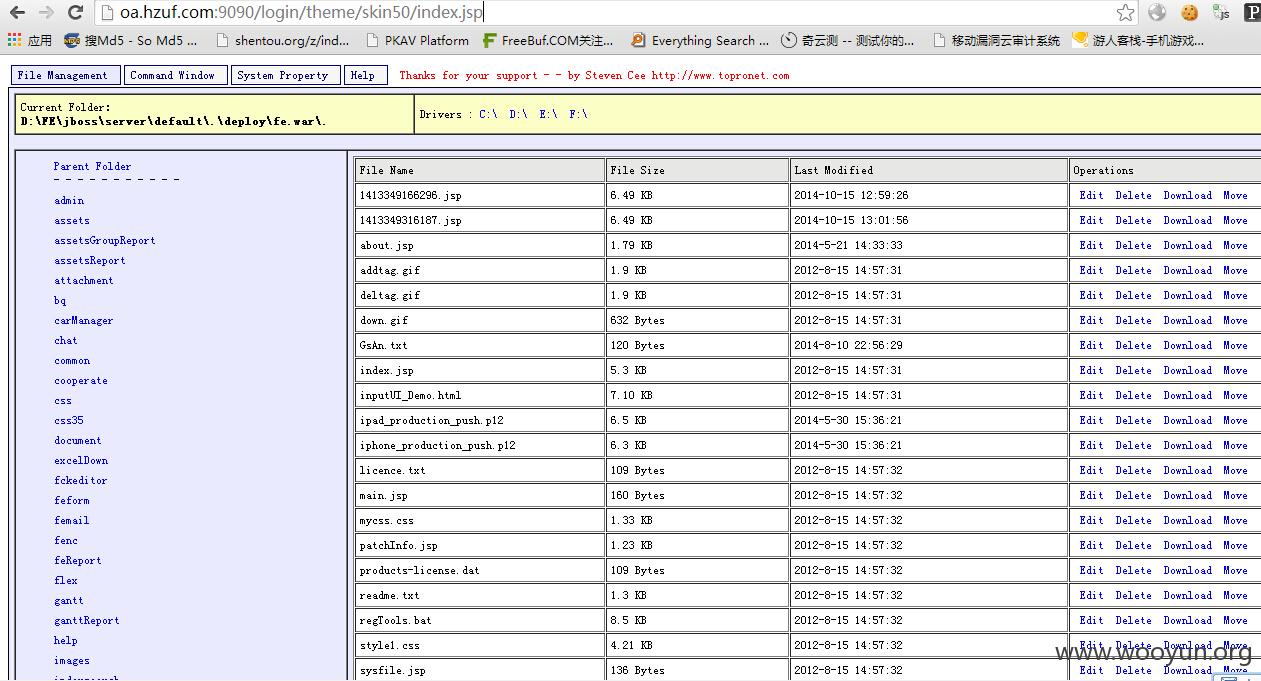
Task: Select the sysfile.jsp file name cell
Action: point(480,670)
